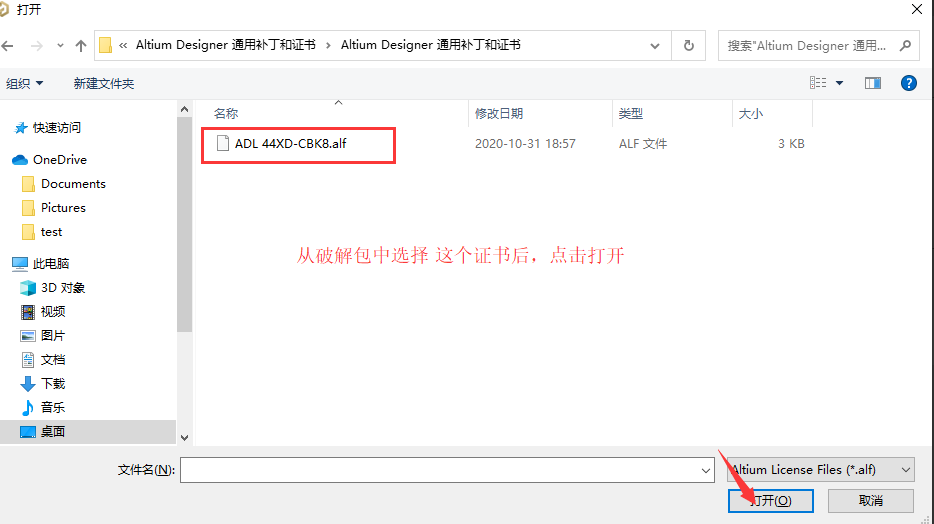
Task: Click the 取消 button
Action: pos(871,501)
